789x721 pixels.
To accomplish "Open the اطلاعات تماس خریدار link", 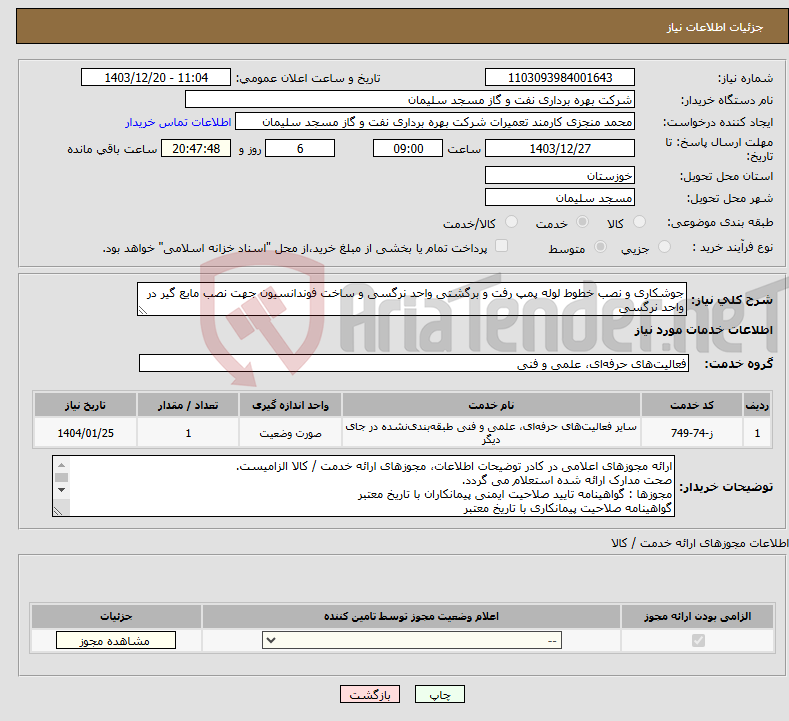I will (x=178, y=122).
